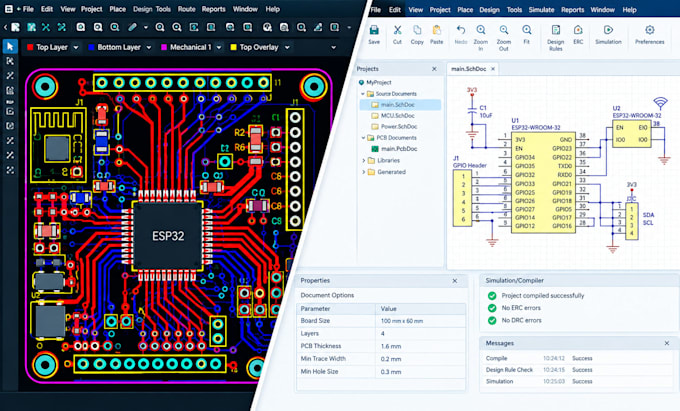The width and height of the screenshot is (680, 411).
Task: Click the red Top Layer color swatch
Action: (30, 47)
